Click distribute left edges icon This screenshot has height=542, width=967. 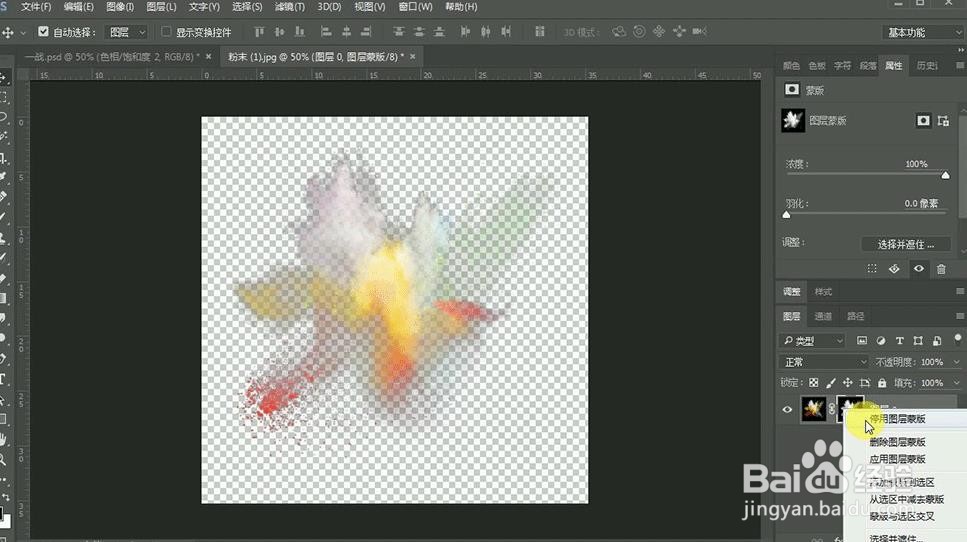(x=465, y=31)
